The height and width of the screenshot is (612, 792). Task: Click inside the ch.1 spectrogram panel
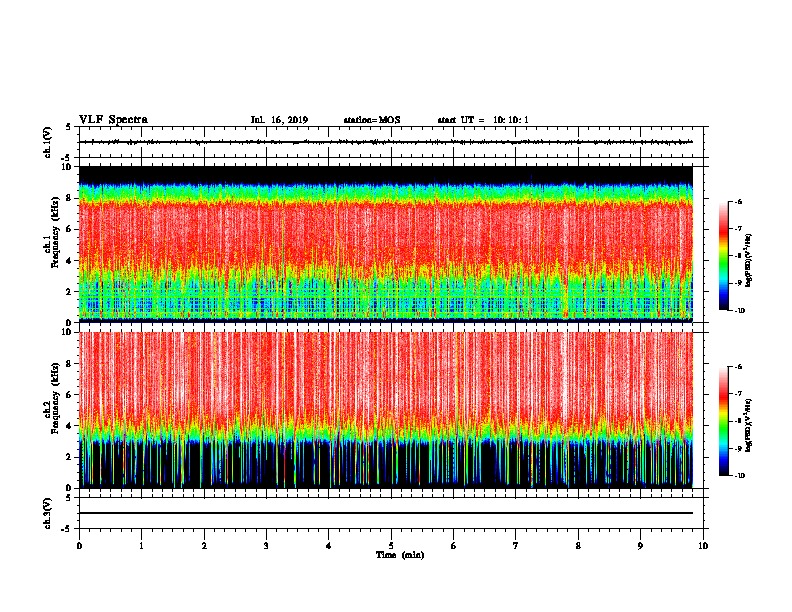tap(386, 244)
